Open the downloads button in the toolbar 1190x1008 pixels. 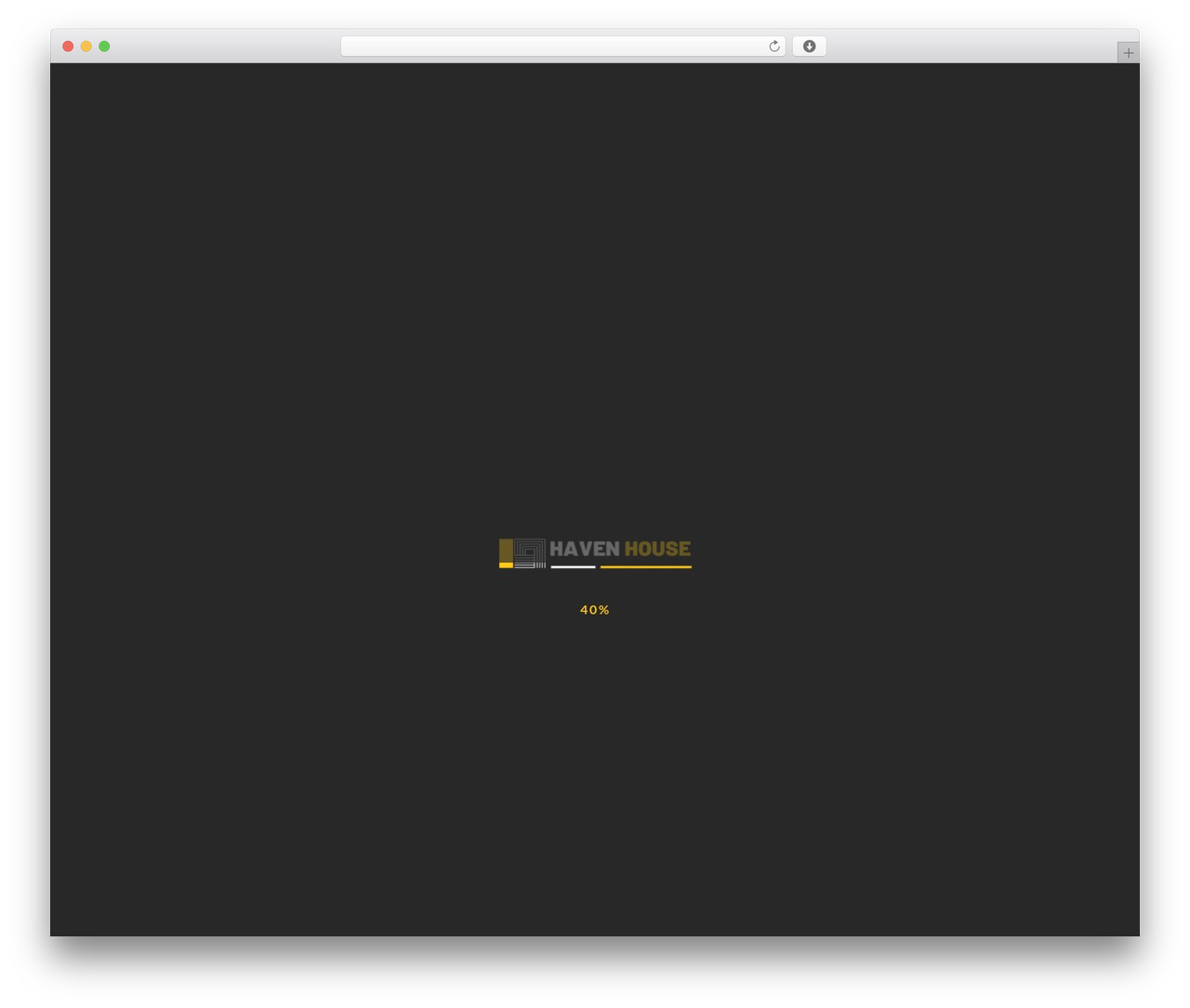pos(809,46)
